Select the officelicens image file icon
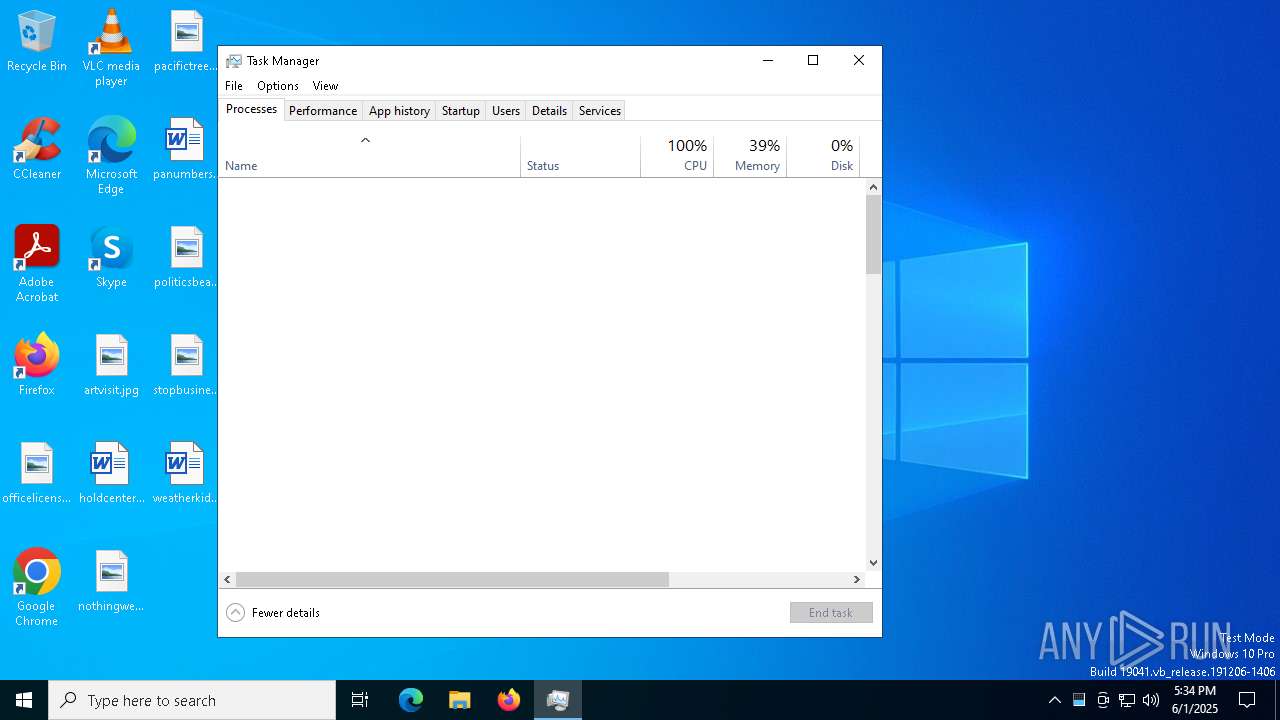Viewport: 1280px width, 720px height. click(37, 474)
